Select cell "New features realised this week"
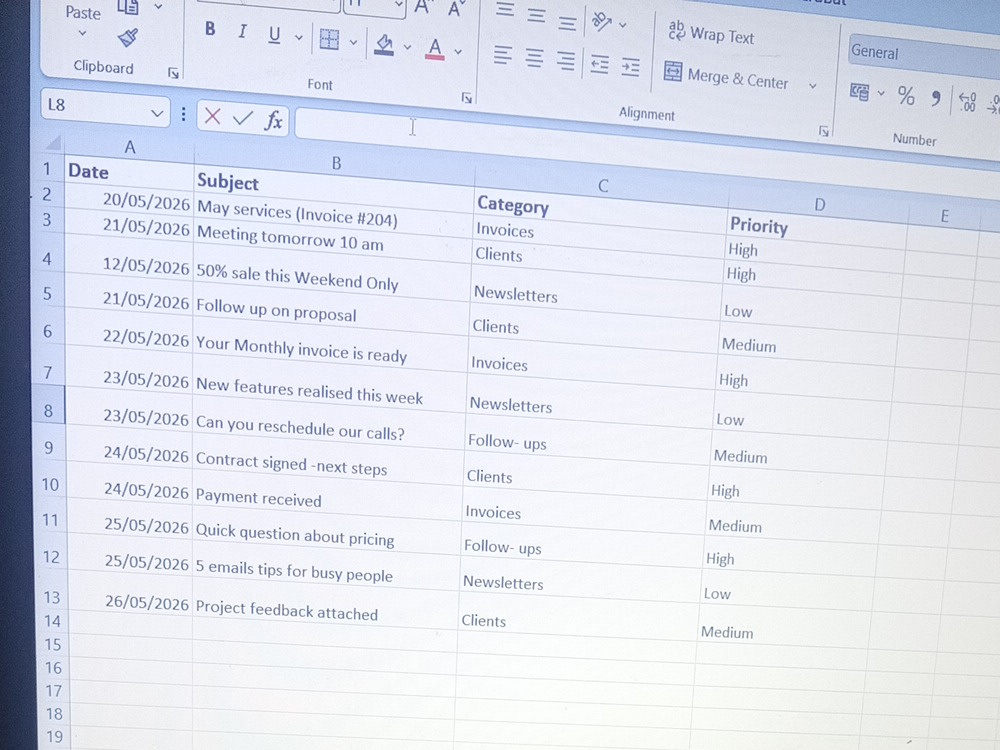Viewport: 1000px width, 750px height. pyautogui.click(x=330, y=389)
